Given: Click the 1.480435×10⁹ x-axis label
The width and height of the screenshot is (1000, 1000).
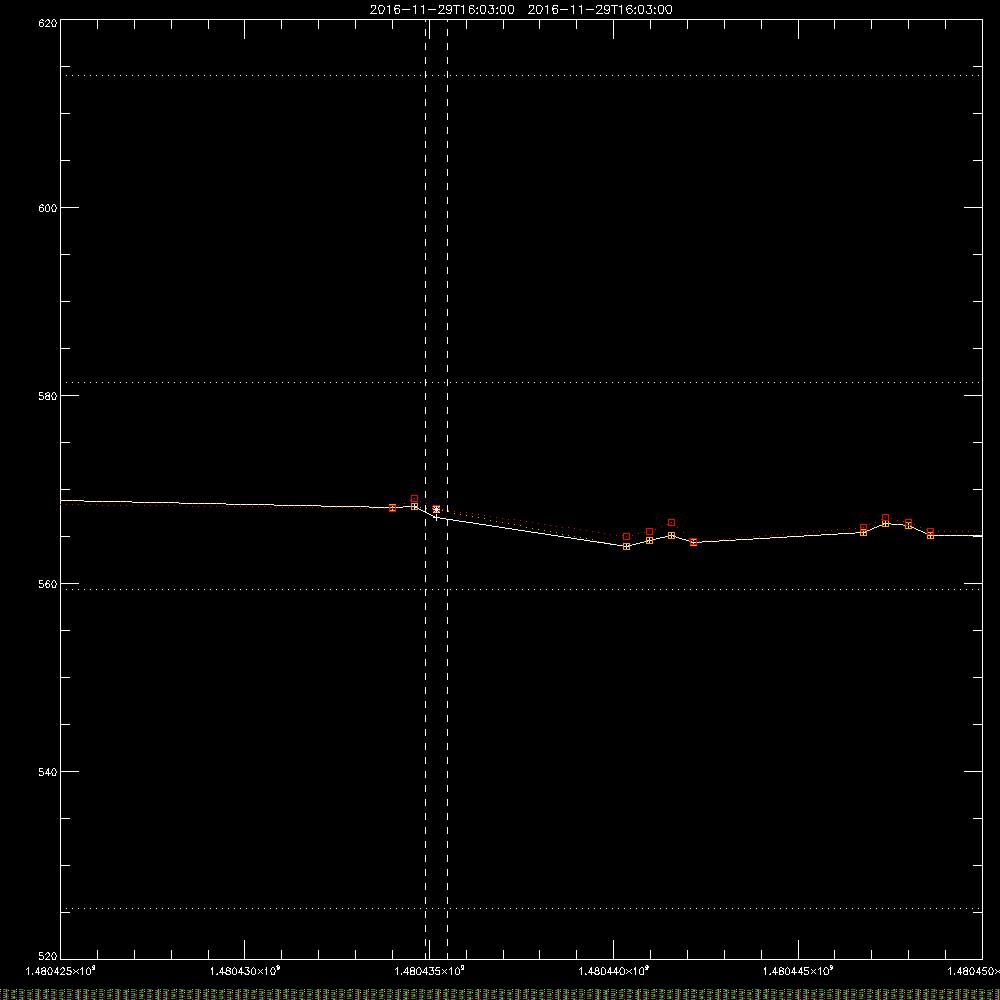Looking at the screenshot, I should (x=429, y=971).
